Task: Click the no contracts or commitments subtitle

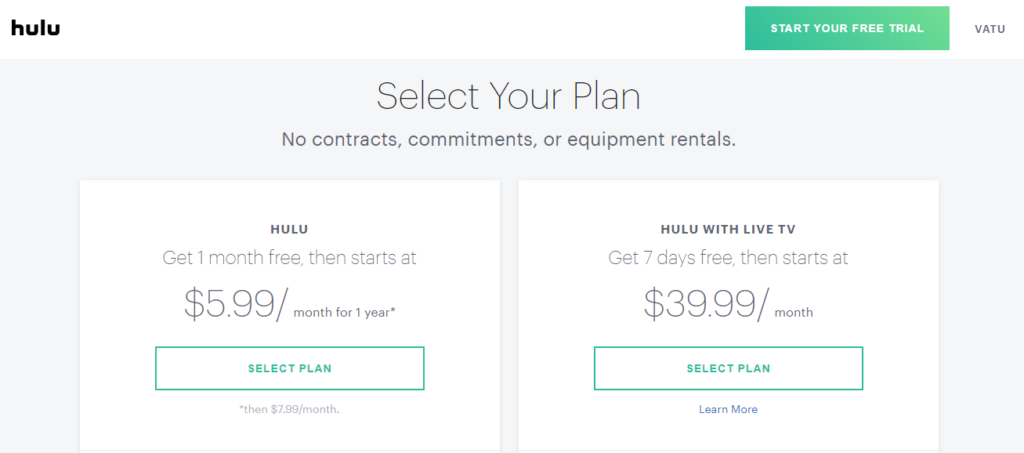Action: pos(508,139)
